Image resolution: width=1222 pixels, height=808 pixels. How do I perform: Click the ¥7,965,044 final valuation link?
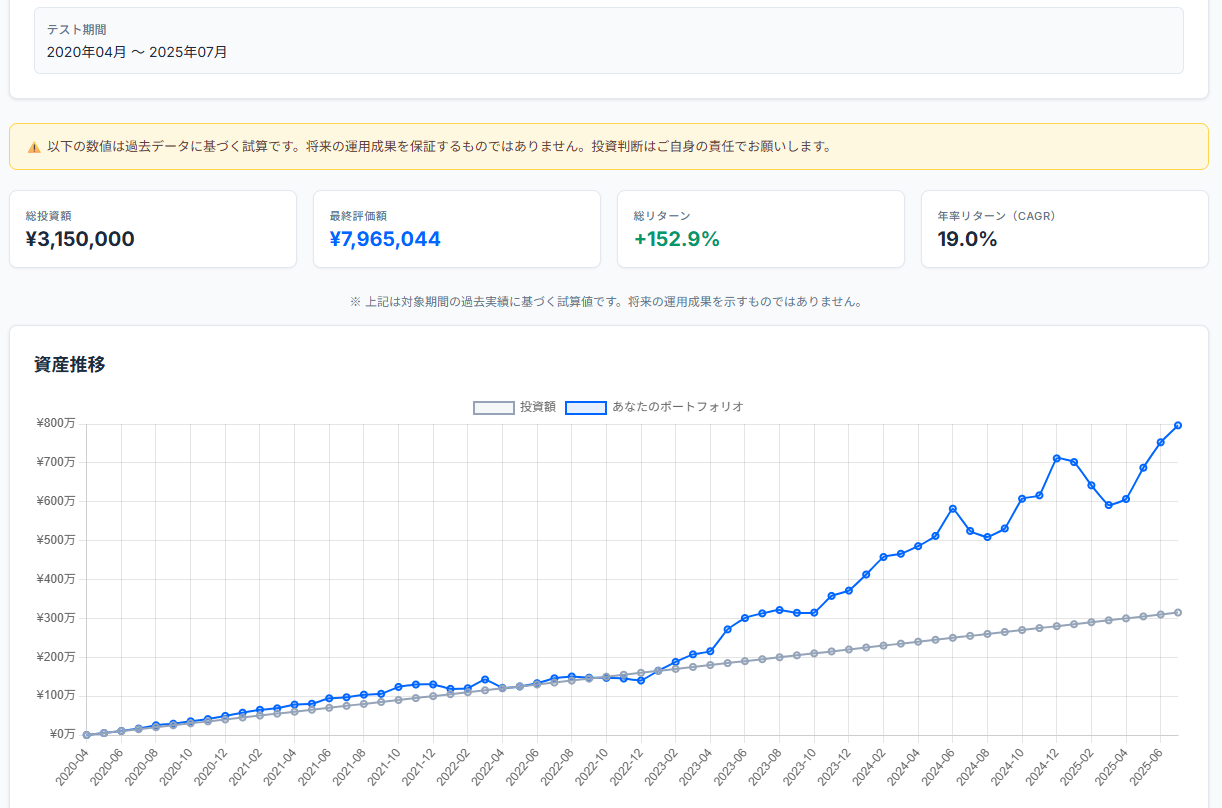tap(384, 239)
